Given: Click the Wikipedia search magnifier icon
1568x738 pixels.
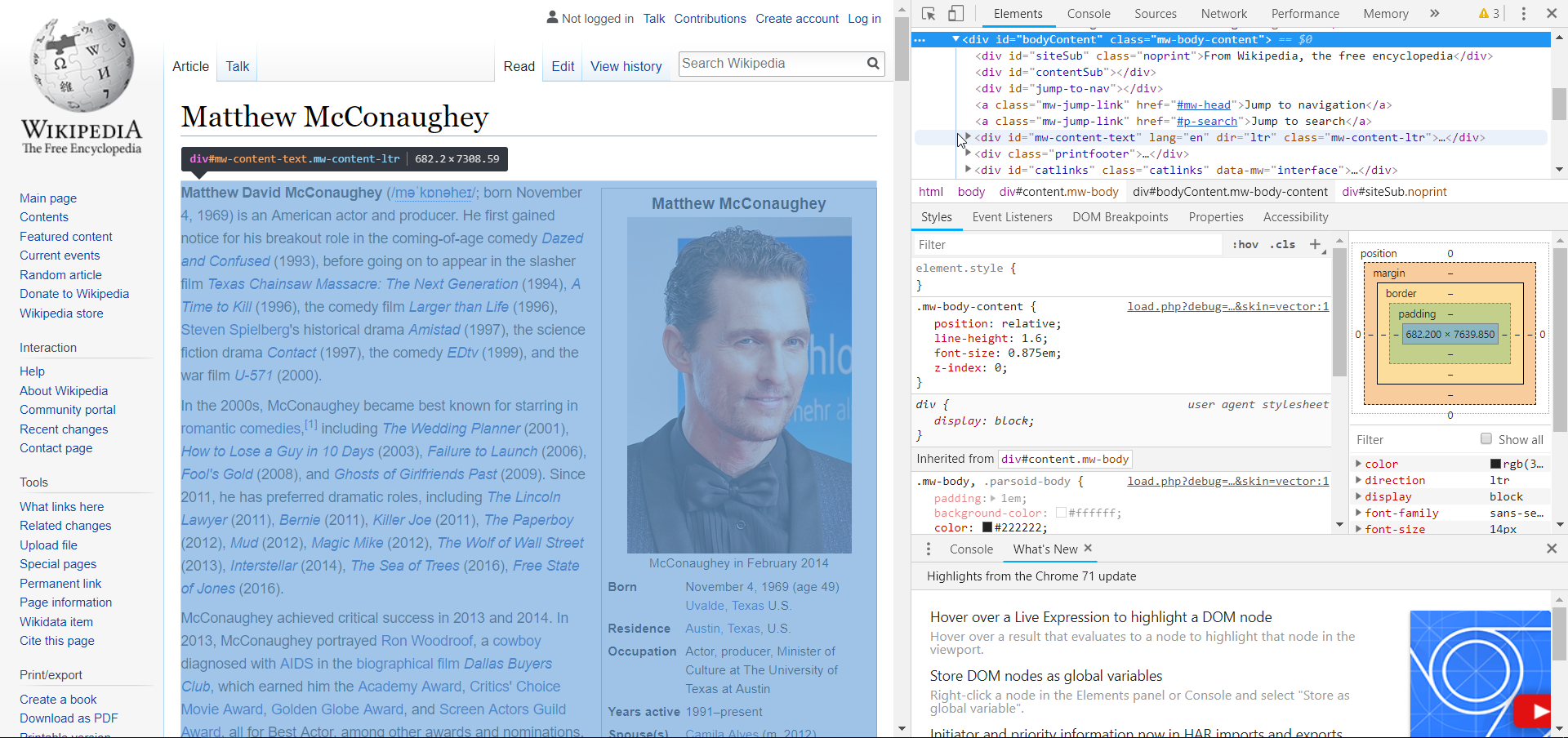Looking at the screenshot, I should (873, 64).
